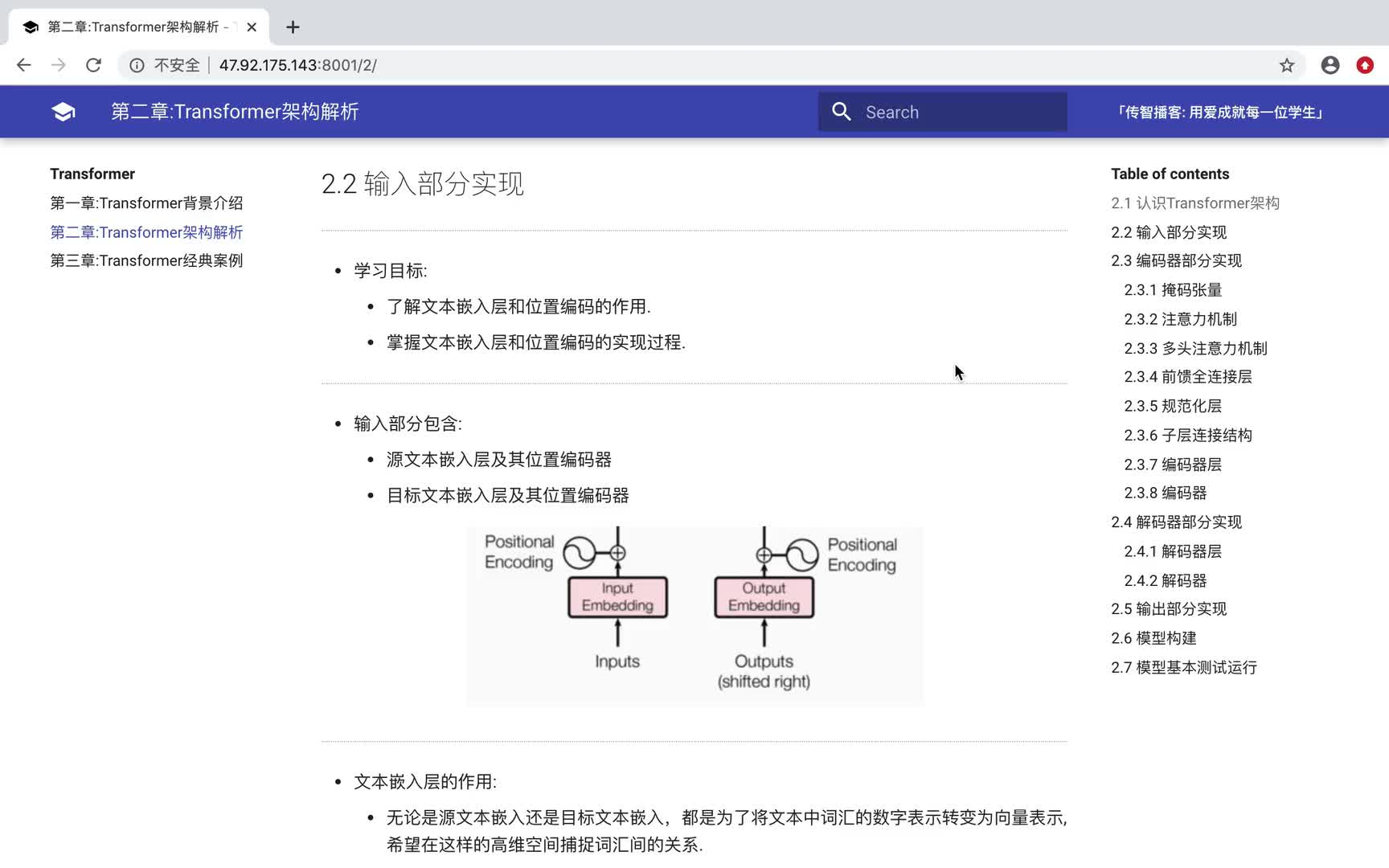The height and width of the screenshot is (868, 1389).
Task: Close the Transformer架构解析 tab
Action: 252,27
